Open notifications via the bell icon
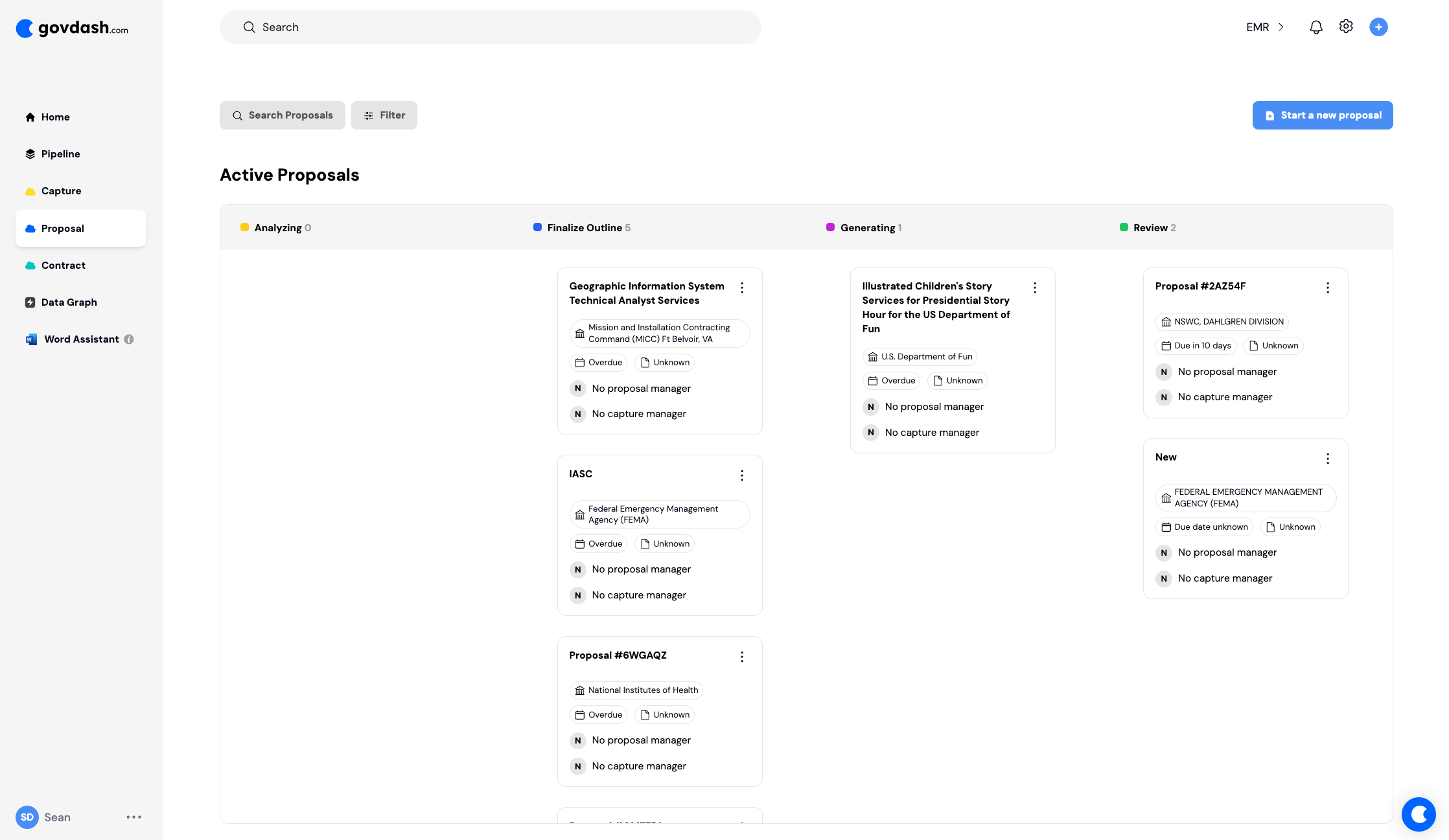1449x840 pixels. (1316, 27)
